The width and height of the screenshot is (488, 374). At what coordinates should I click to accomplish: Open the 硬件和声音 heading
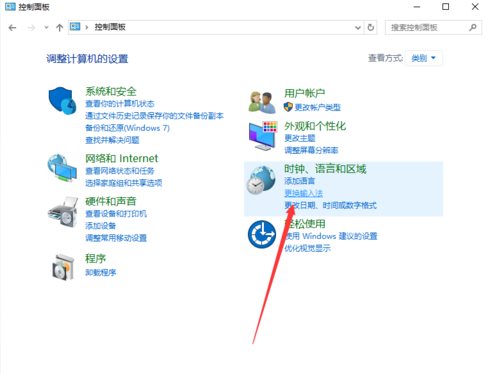111,201
